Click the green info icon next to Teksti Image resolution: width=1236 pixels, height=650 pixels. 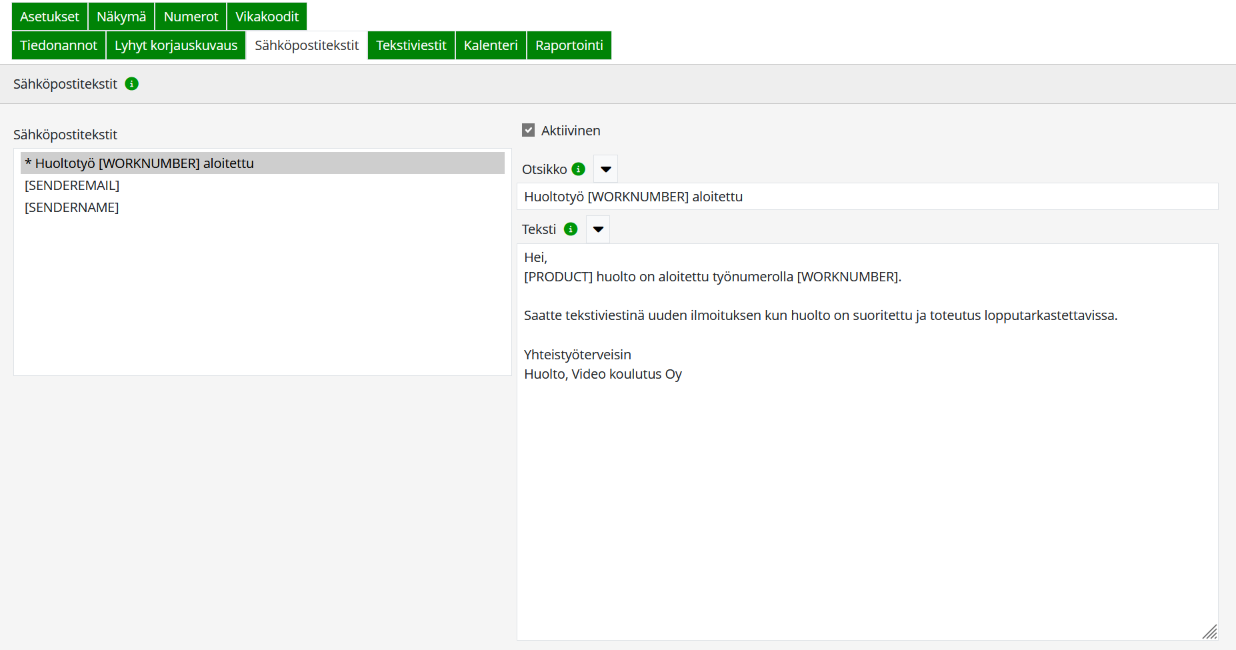[x=571, y=229]
